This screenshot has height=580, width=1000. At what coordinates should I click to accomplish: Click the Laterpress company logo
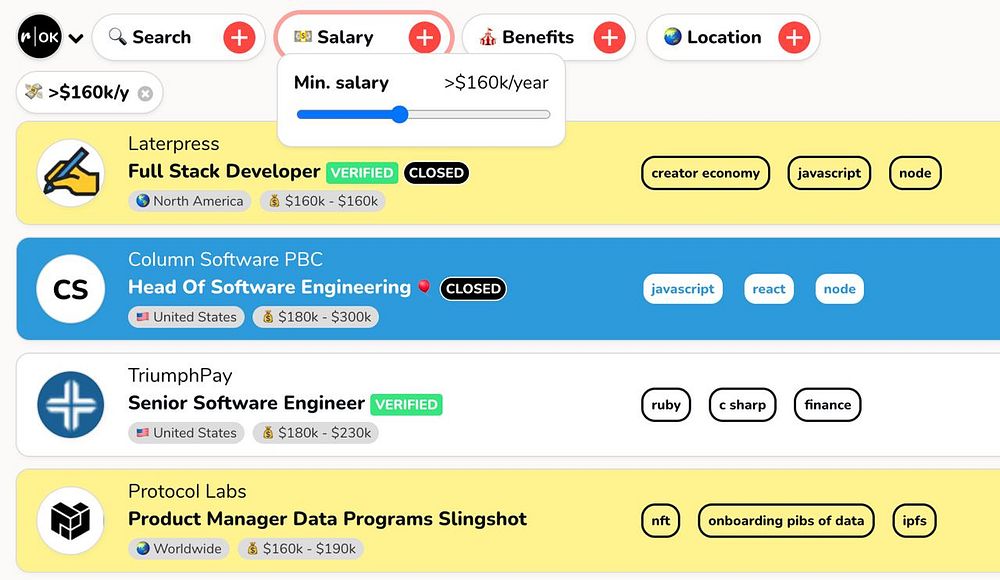click(x=71, y=173)
